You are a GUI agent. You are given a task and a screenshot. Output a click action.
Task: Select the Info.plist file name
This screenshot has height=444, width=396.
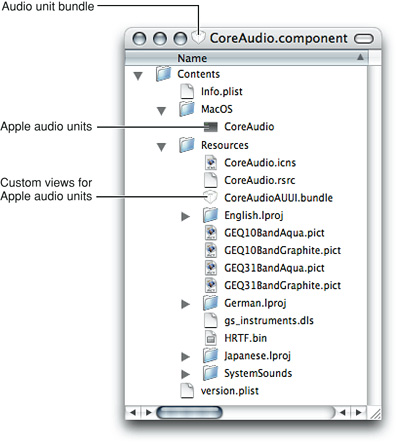222,91
